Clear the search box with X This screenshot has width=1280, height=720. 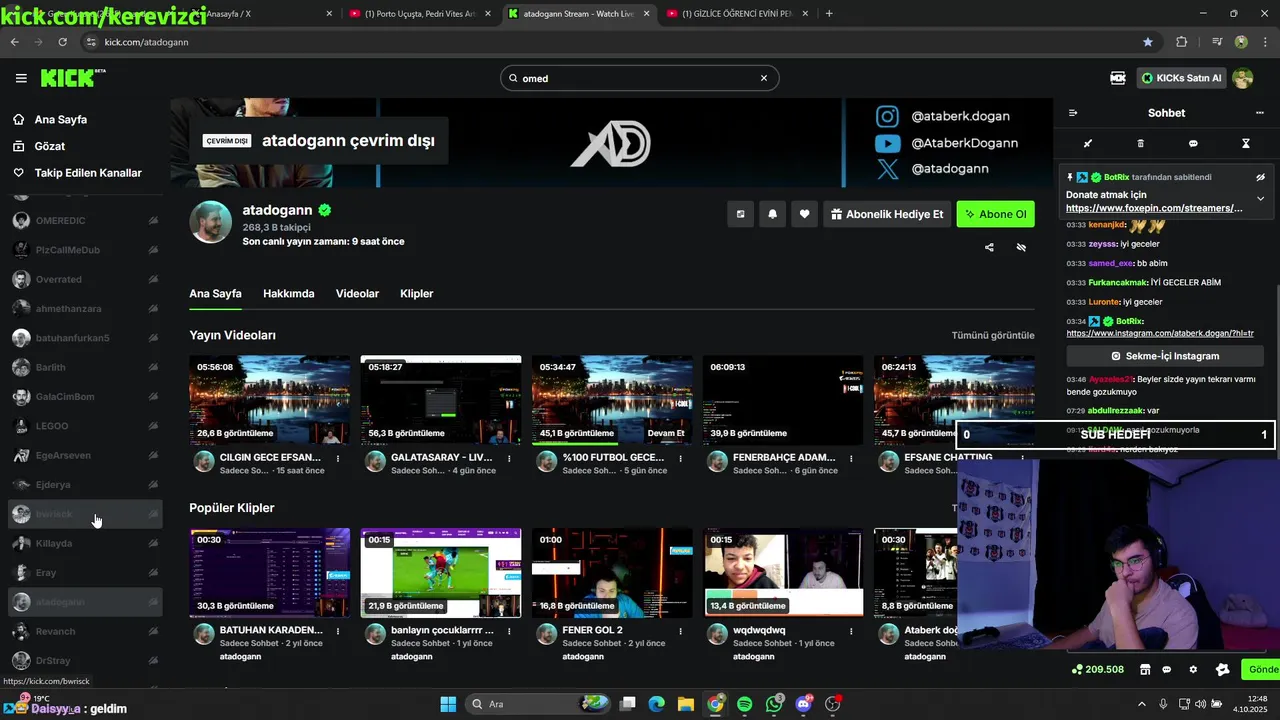764,78
